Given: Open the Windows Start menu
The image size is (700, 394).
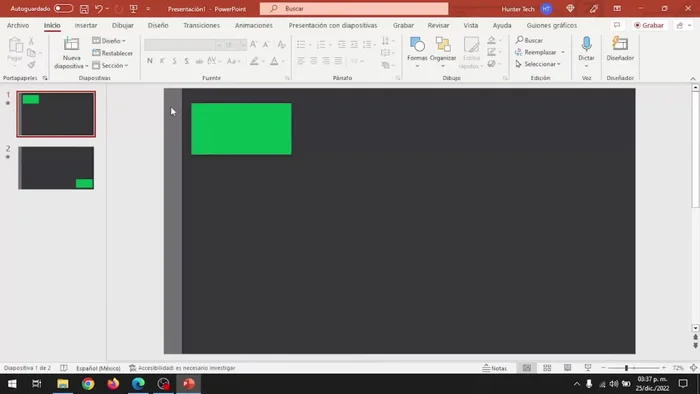Looking at the screenshot, I should [x=12, y=384].
